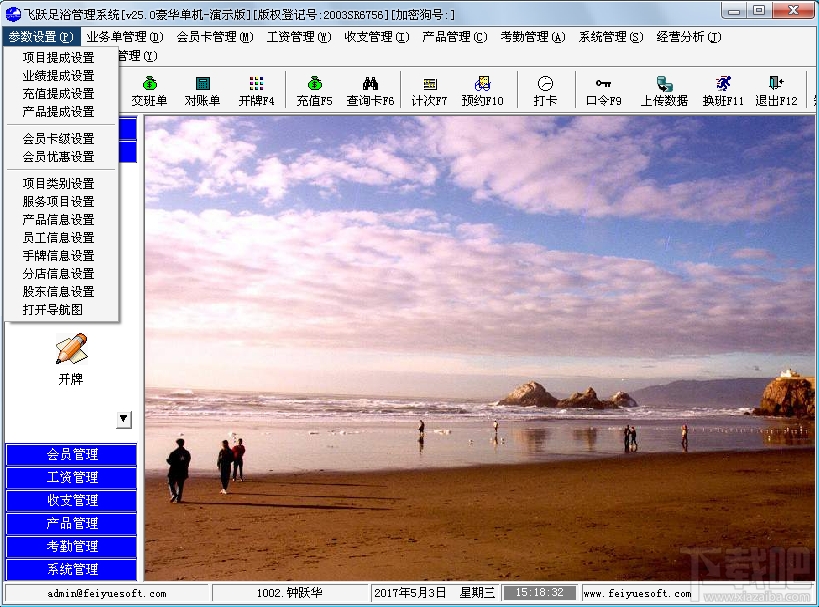Screen dimensions: 819x607
Task: Open the 会员卡管理(M) menu
Action: coord(215,37)
